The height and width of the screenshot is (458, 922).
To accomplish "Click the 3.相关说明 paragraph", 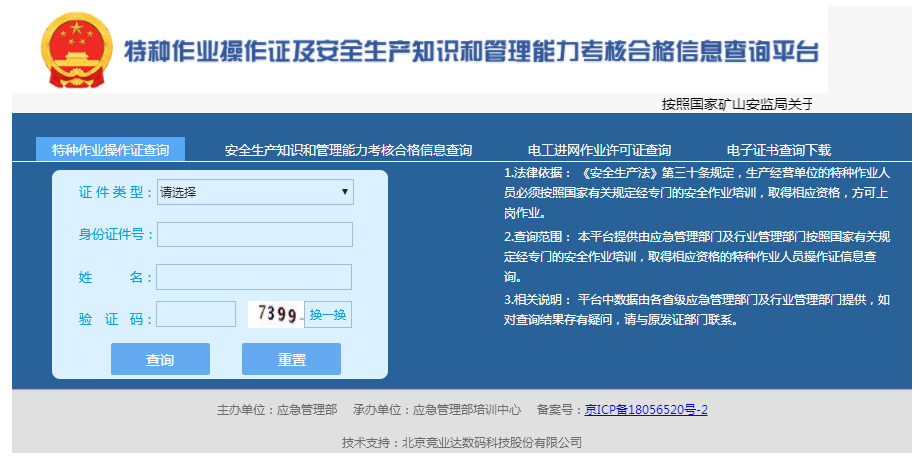I will click(697, 310).
